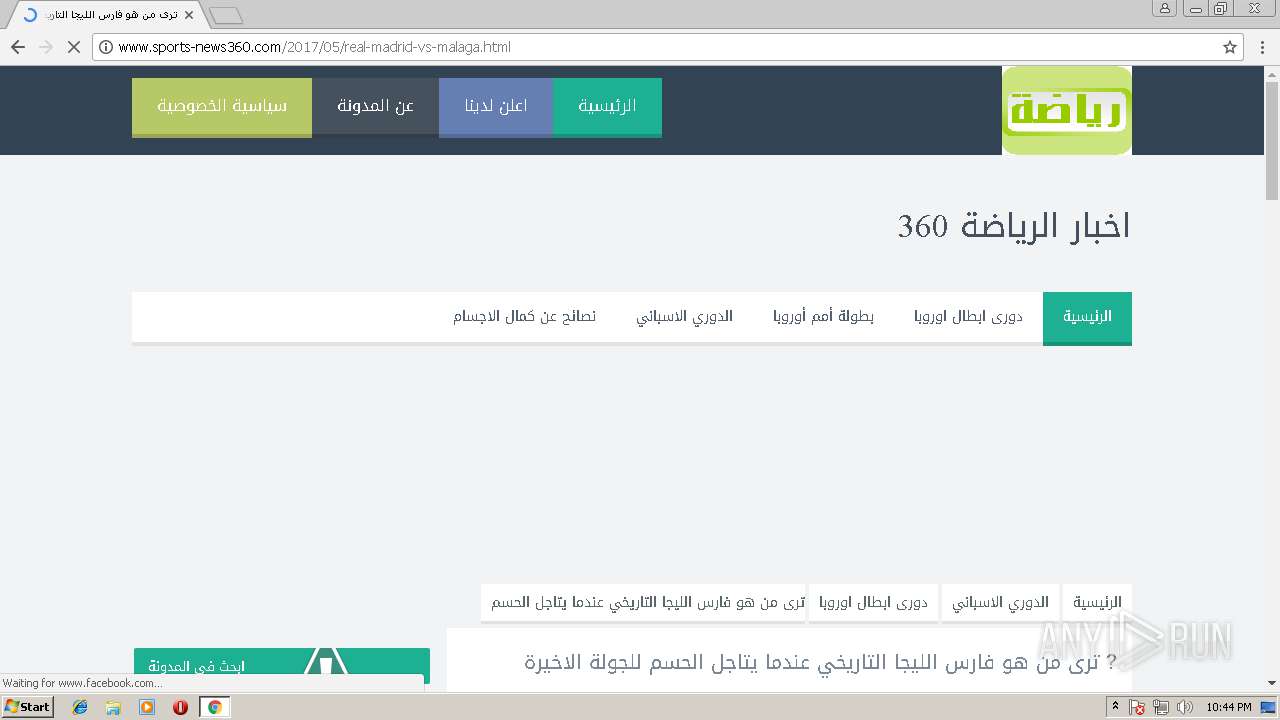Click the vertical page scrollbar thumb

click(x=1272, y=140)
